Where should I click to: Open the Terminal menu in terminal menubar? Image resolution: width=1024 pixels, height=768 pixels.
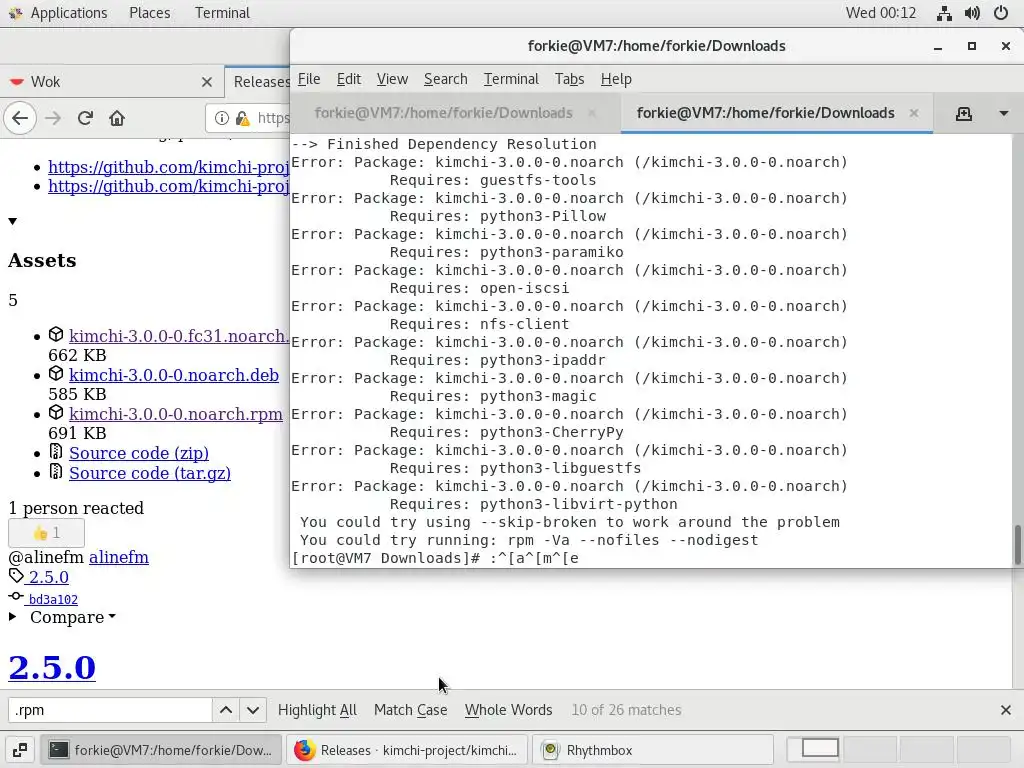511,79
